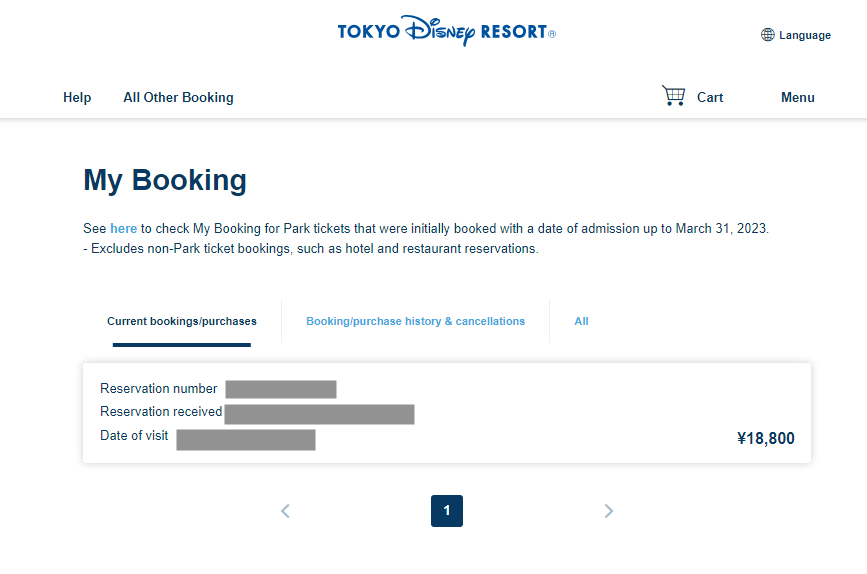The height and width of the screenshot is (574, 867).
Task: Go to the previous page arrow
Action: (285, 511)
